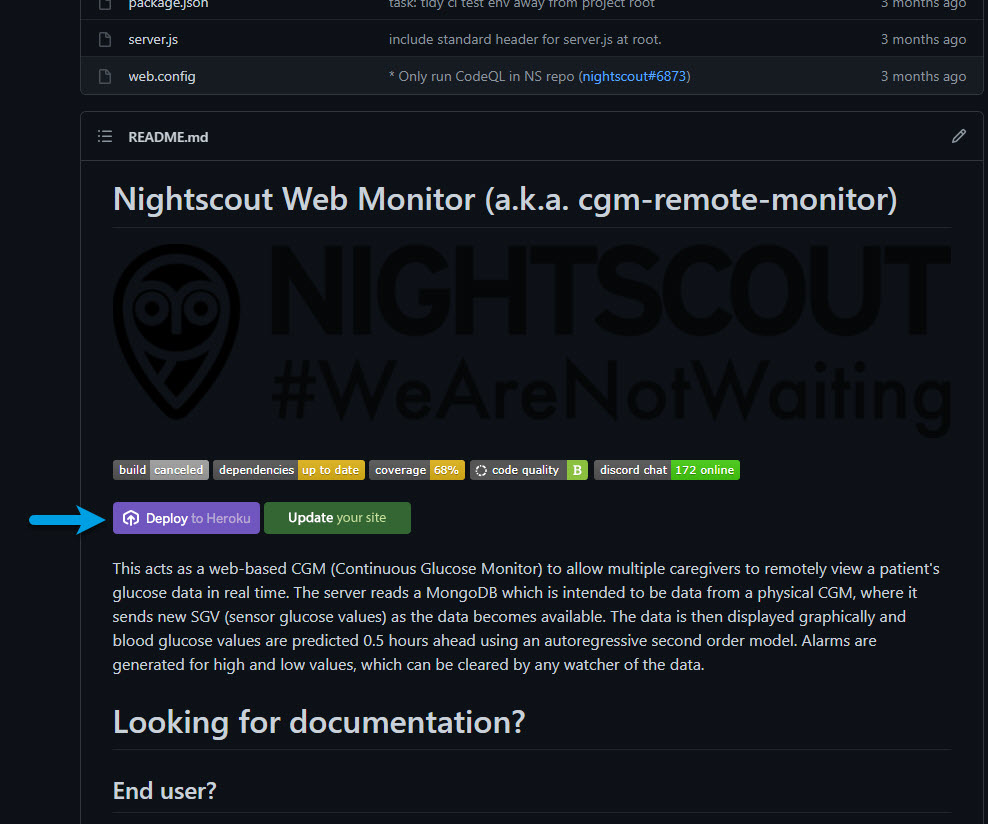Click the dependencies up to date badge
This screenshot has width=988, height=824.
point(288,470)
